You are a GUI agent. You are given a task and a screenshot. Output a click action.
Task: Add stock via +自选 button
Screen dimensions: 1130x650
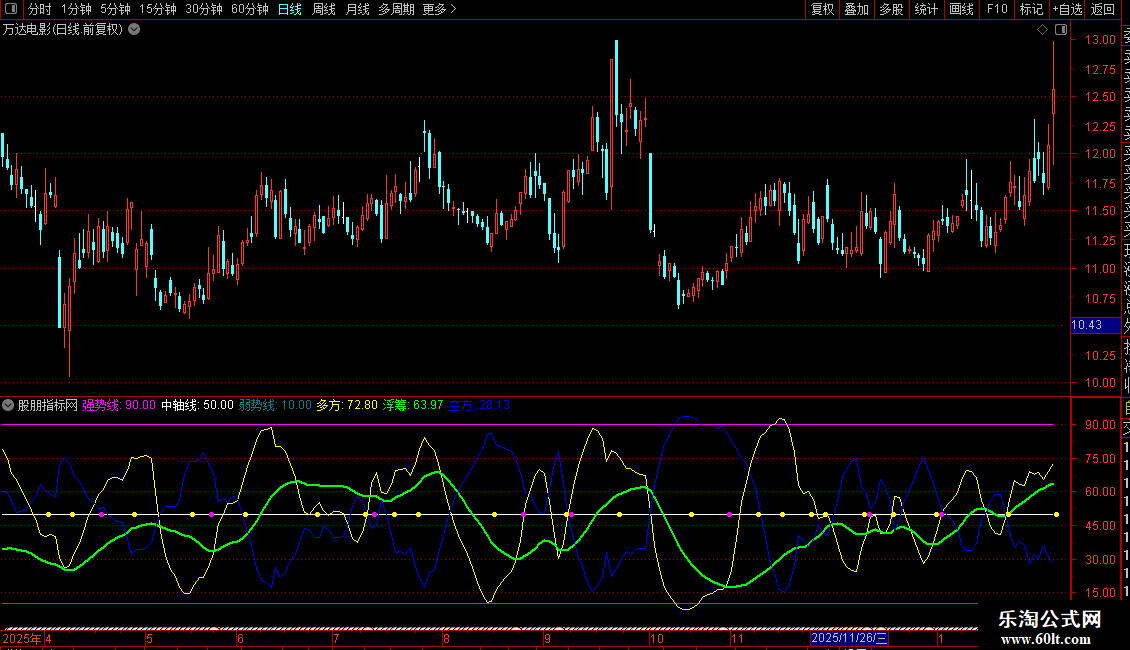click(1067, 9)
